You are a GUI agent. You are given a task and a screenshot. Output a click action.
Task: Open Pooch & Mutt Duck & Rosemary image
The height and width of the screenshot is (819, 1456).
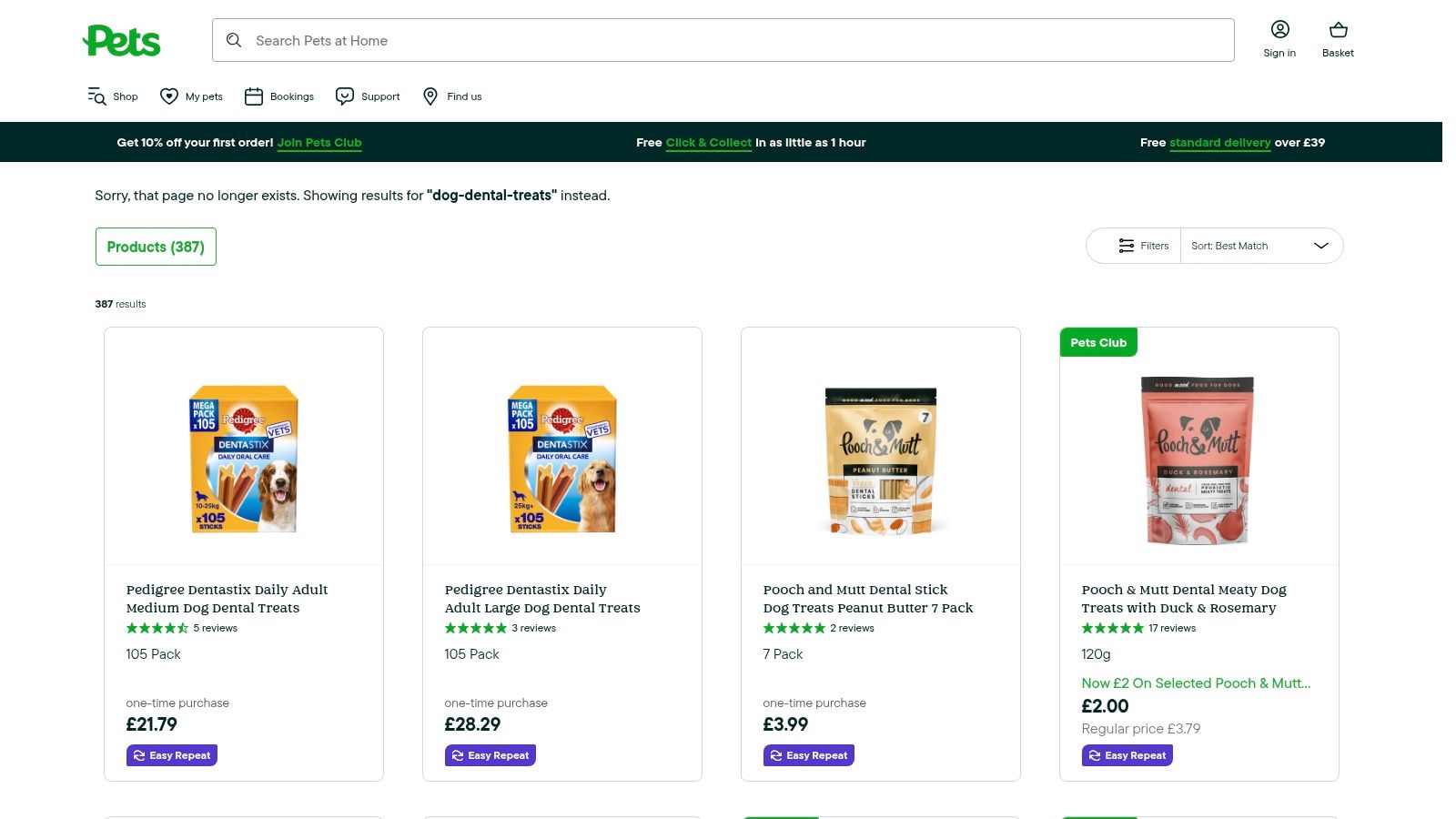tap(1198, 460)
